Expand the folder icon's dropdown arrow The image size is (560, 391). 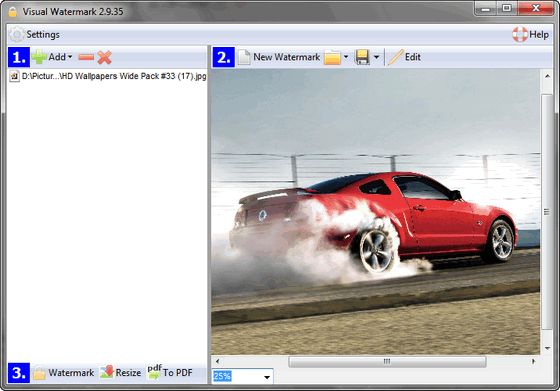coord(346,57)
